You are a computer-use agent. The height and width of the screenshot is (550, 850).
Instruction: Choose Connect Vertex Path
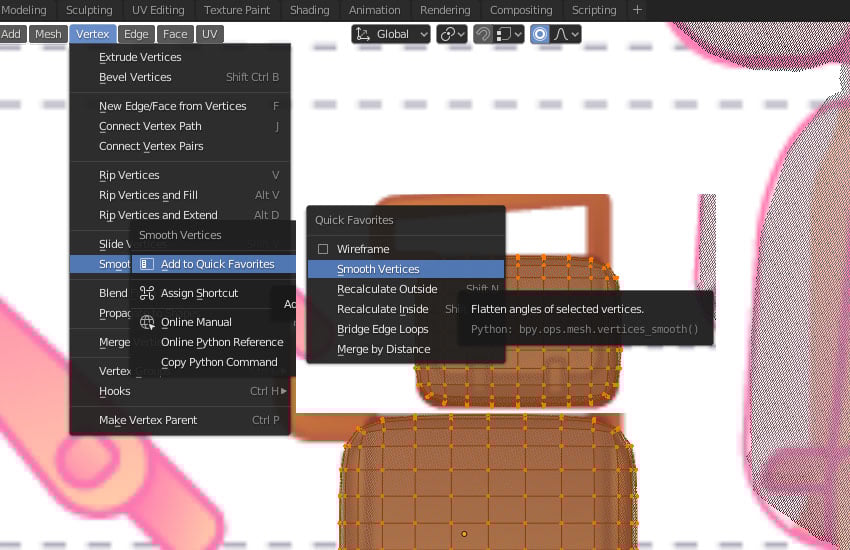[180, 126]
